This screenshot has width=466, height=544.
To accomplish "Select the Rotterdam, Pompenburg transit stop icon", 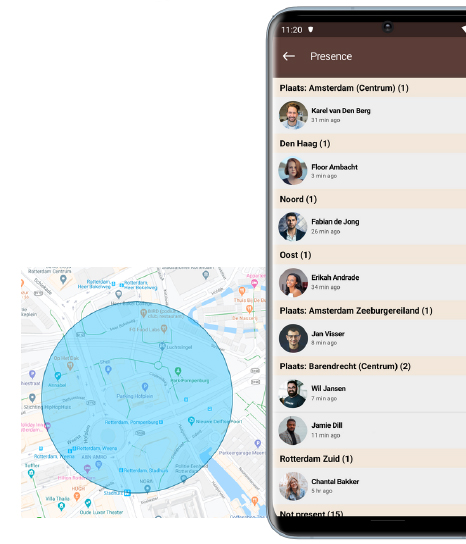I will [x=161, y=422].
